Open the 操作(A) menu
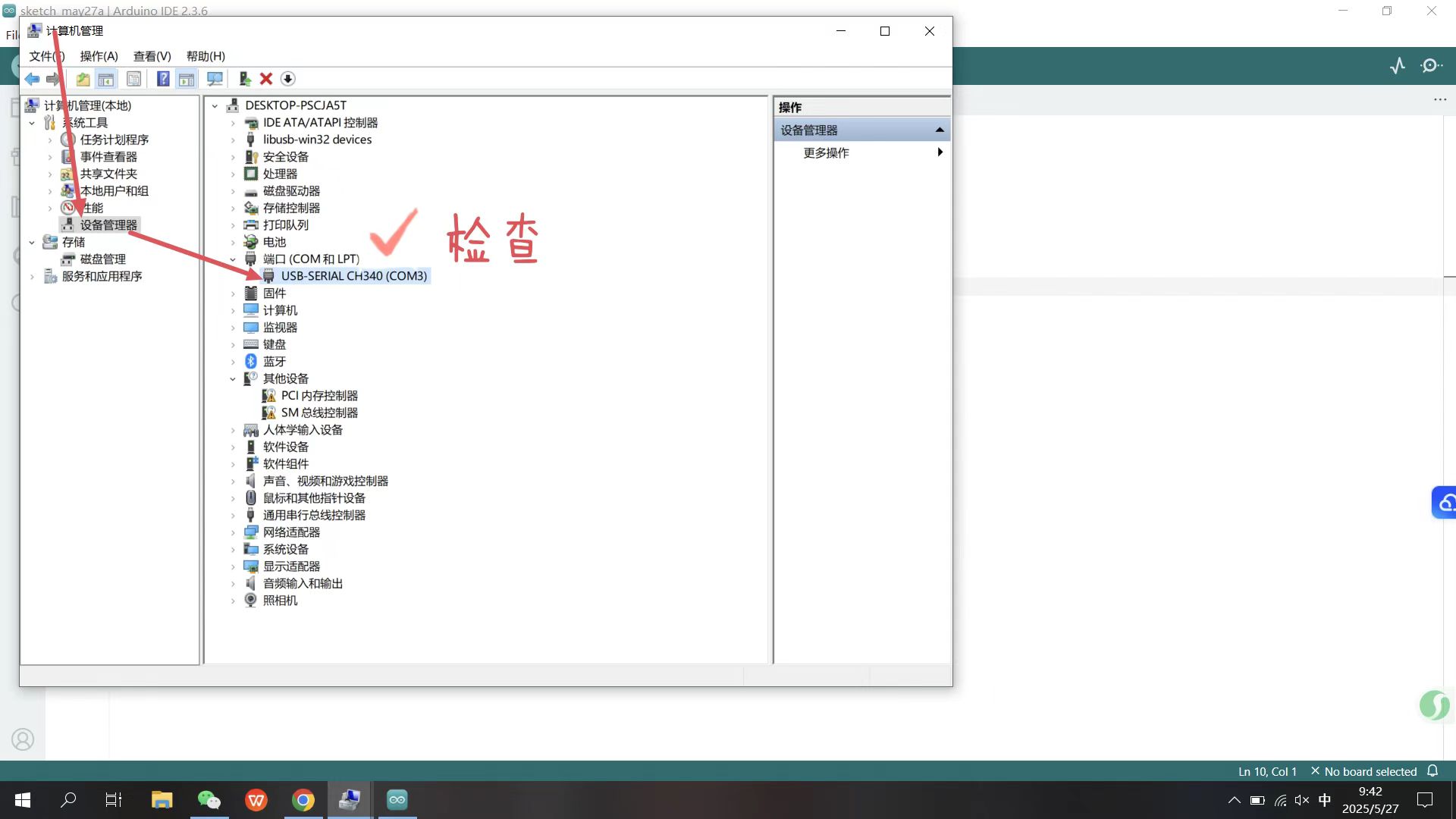1456x819 pixels. point(99,56)
